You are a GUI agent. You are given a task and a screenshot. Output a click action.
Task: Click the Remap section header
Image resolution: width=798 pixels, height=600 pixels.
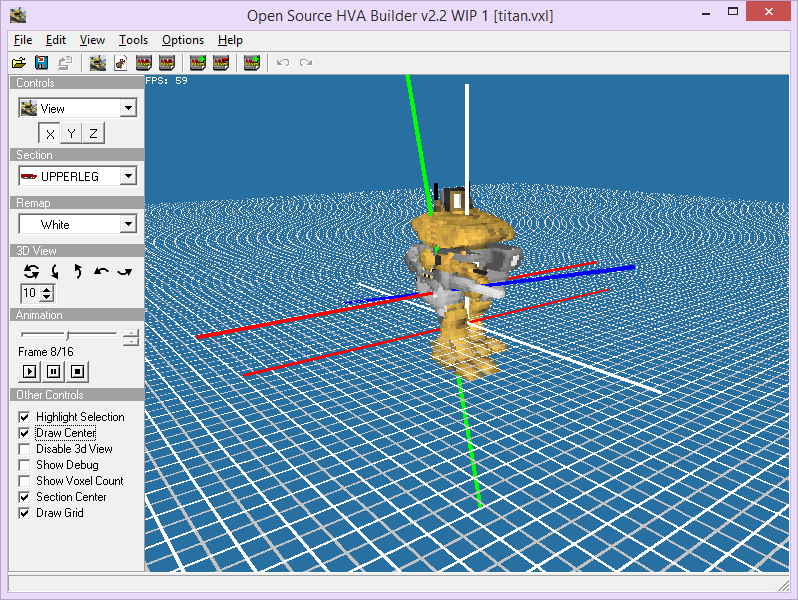coord(77,203)
